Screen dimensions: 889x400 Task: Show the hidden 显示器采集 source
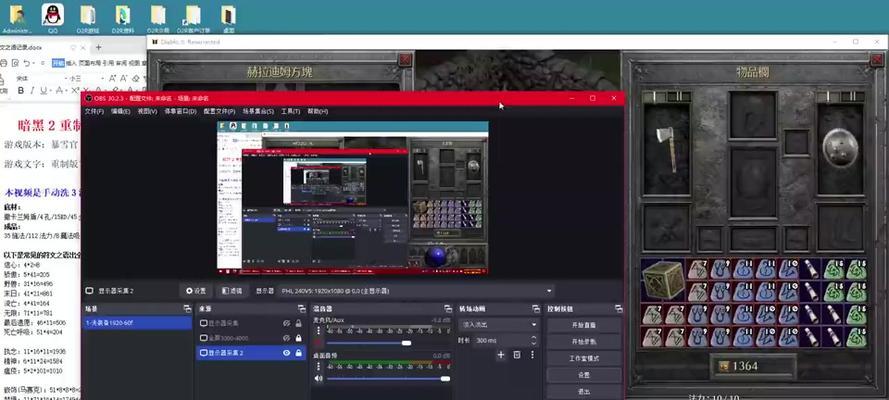[x=287, y=323]
